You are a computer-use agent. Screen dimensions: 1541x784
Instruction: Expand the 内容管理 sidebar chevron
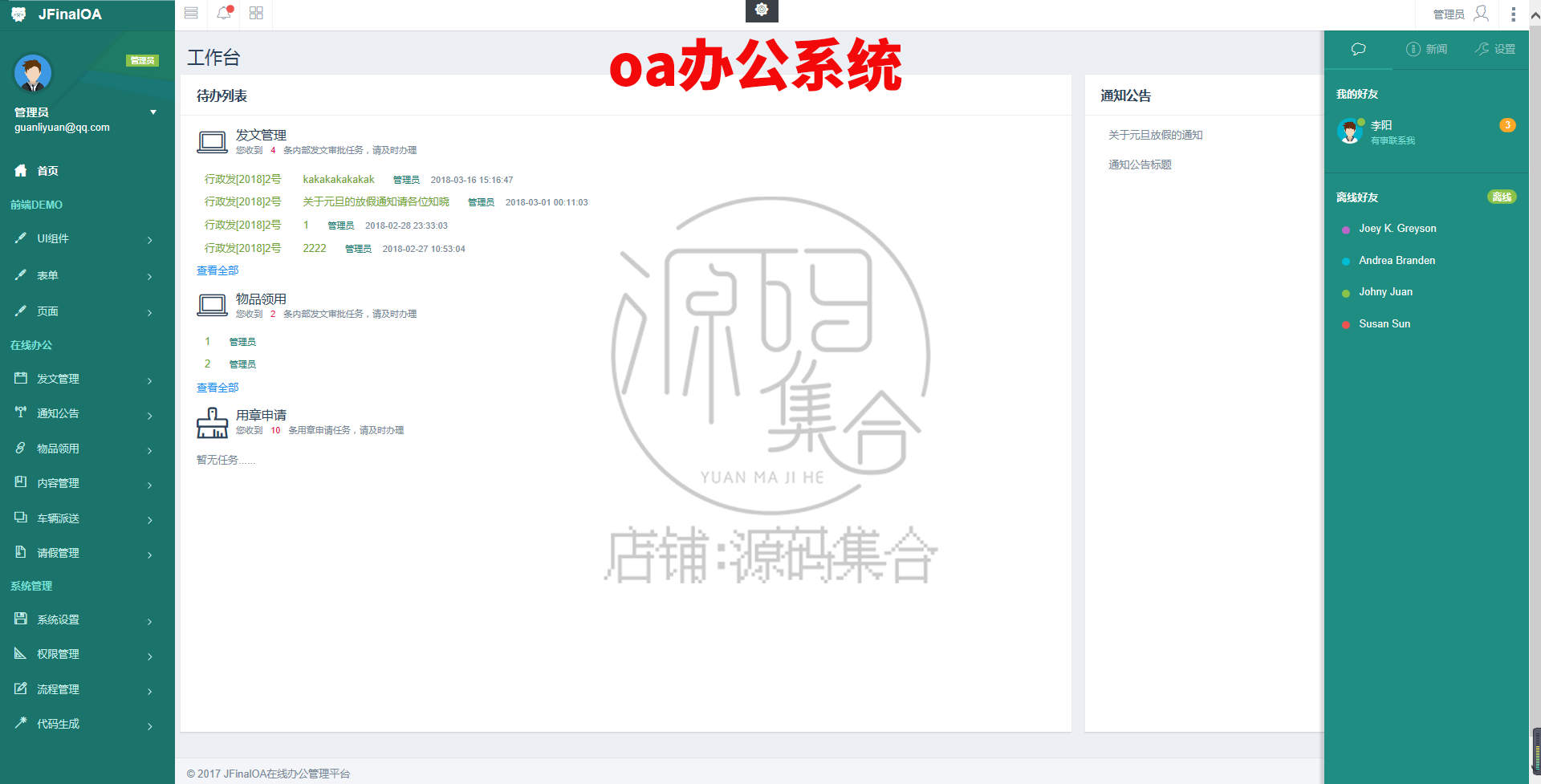click(x=150, y=485)
